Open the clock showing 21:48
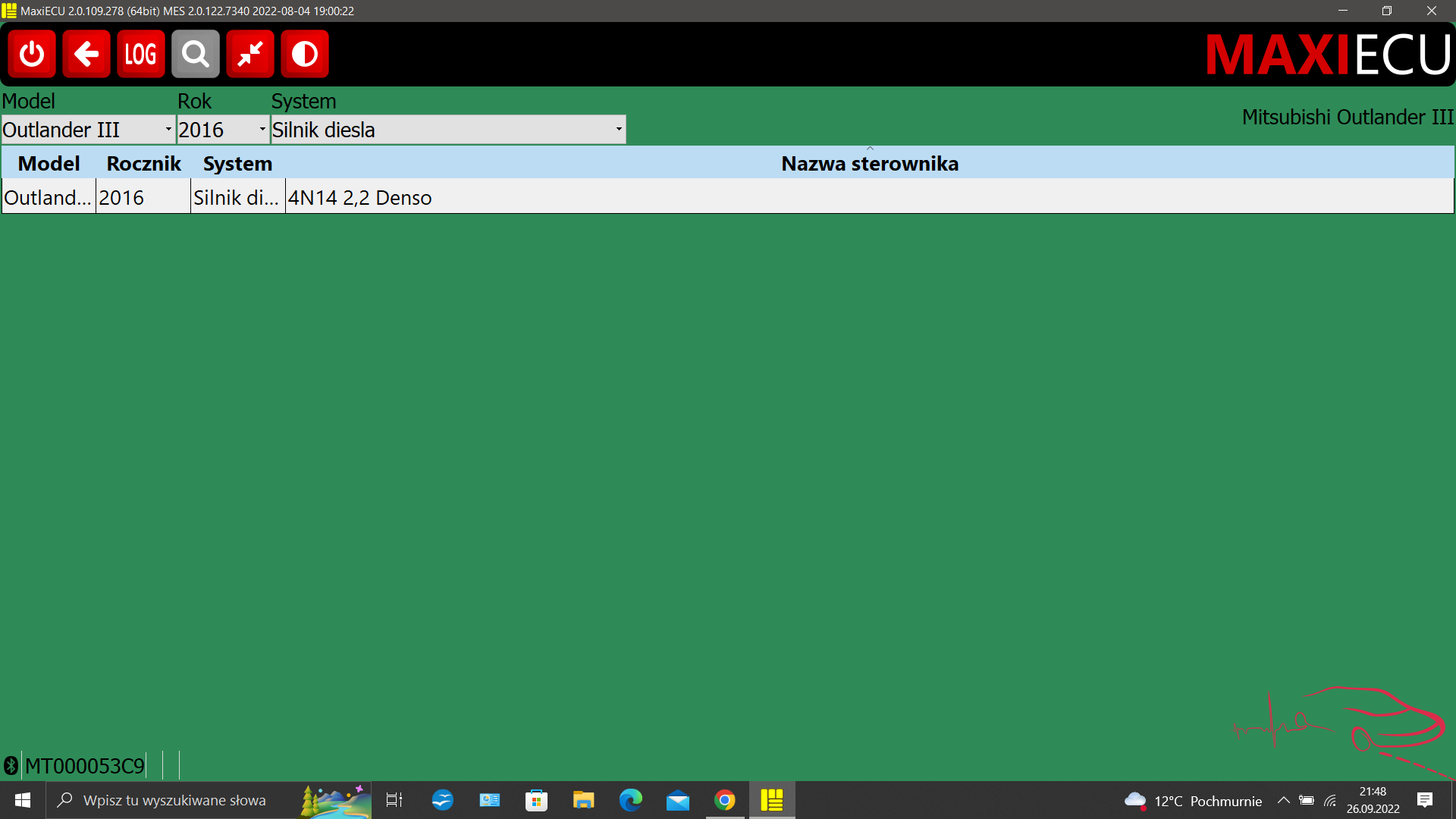The height and width of the screenshot is (819, 1456). pos(1373,800)
